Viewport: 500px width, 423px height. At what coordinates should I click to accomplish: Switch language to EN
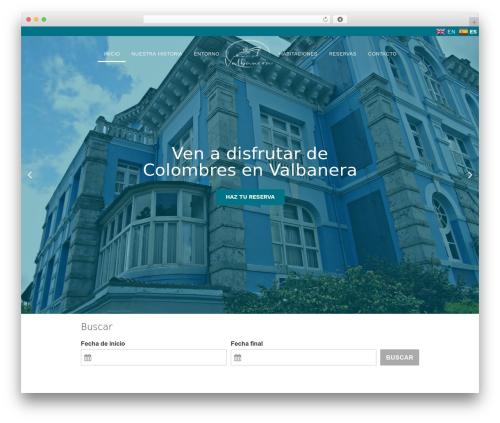(x=451, y=32)
